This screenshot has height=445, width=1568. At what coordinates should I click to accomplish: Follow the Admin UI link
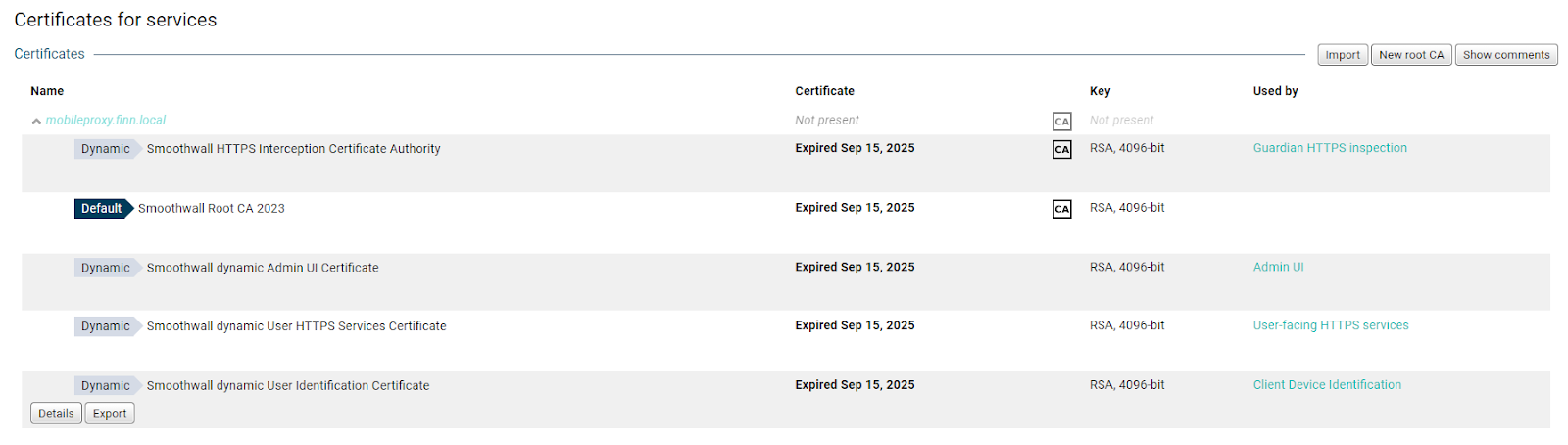coord(1278,267)
